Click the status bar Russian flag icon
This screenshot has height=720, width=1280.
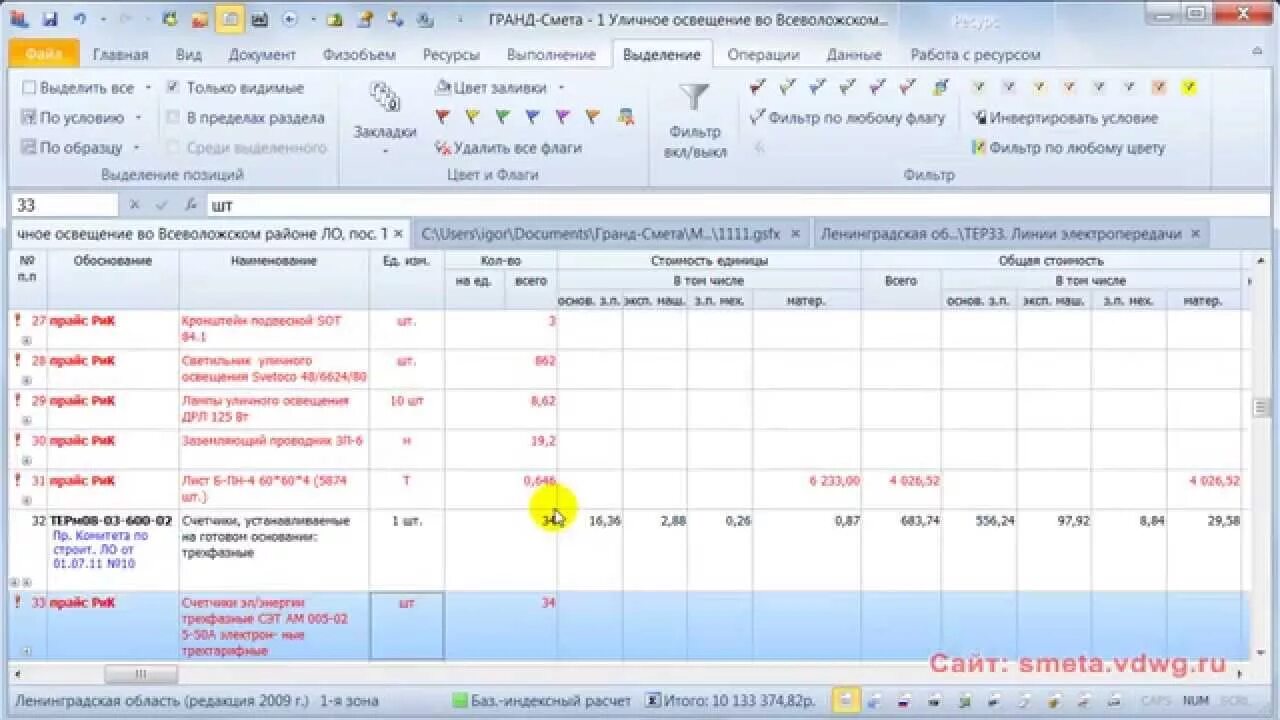click(x=902, y=700)
